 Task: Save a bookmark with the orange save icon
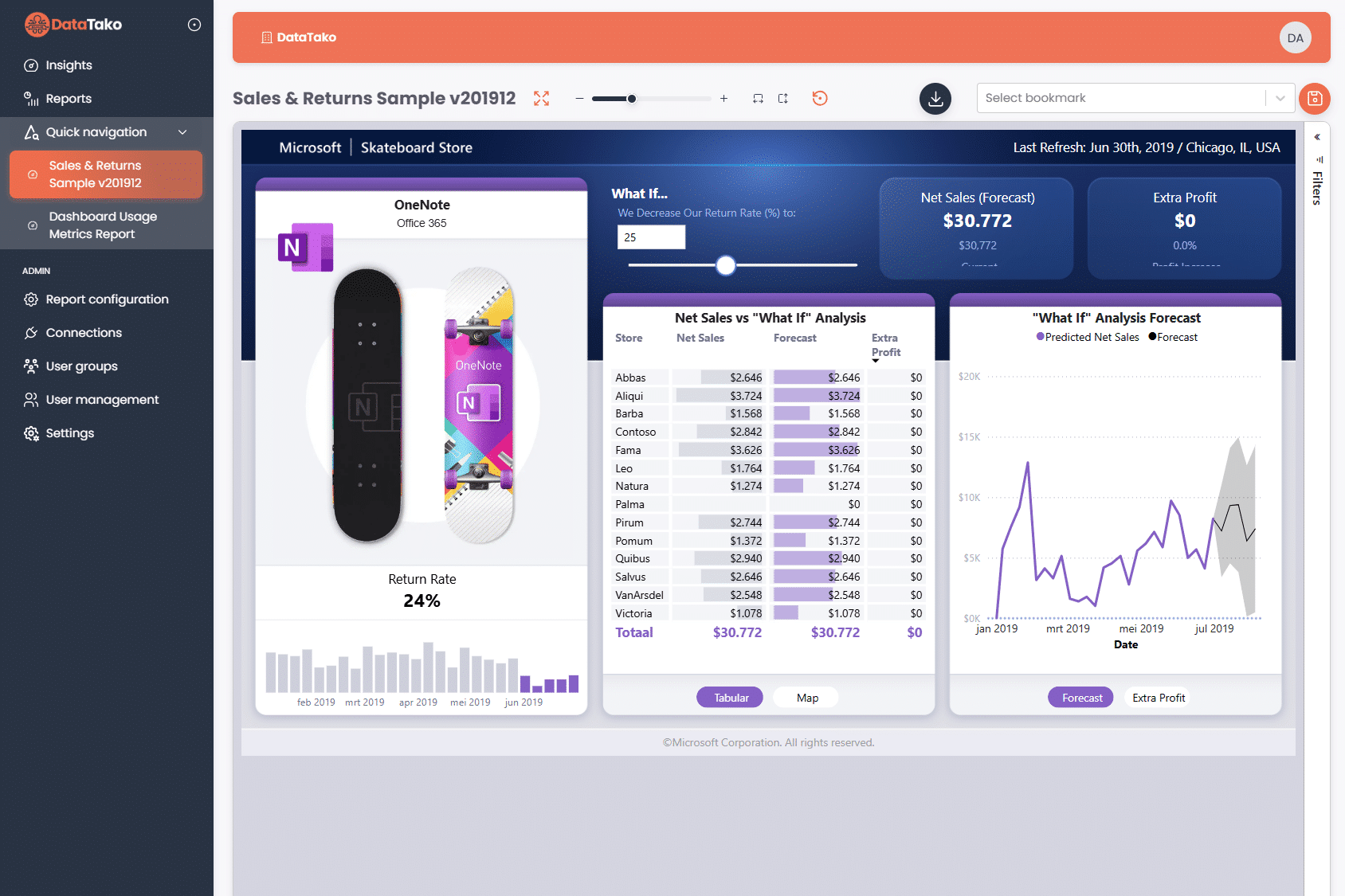click(x=1316, y=98)
